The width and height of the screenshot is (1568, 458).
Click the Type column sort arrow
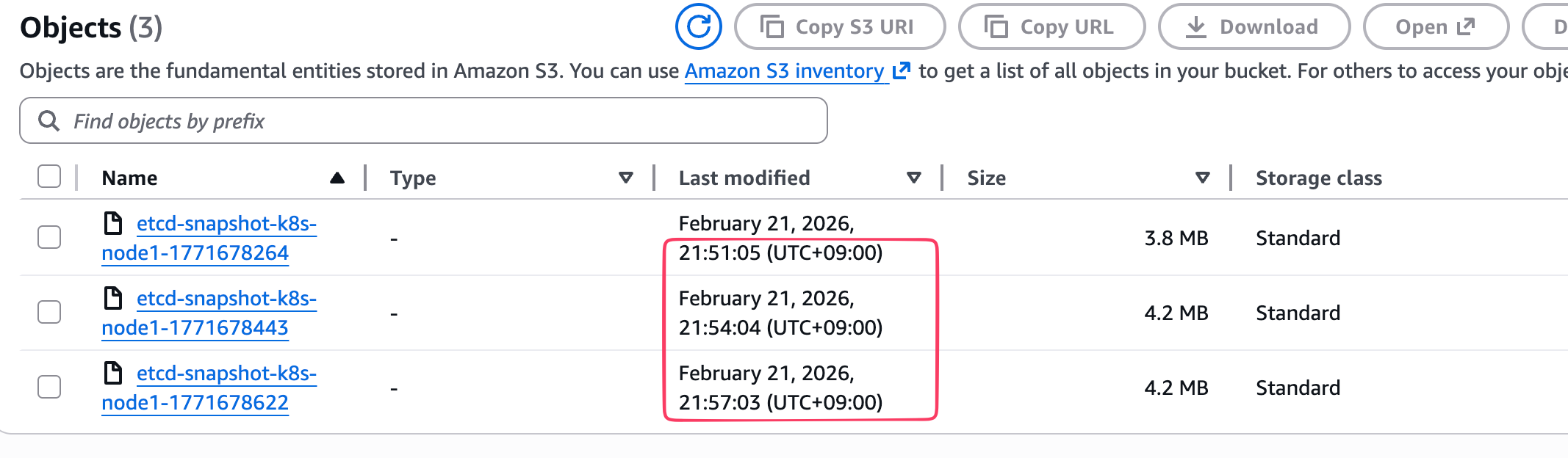coord(626,178)
